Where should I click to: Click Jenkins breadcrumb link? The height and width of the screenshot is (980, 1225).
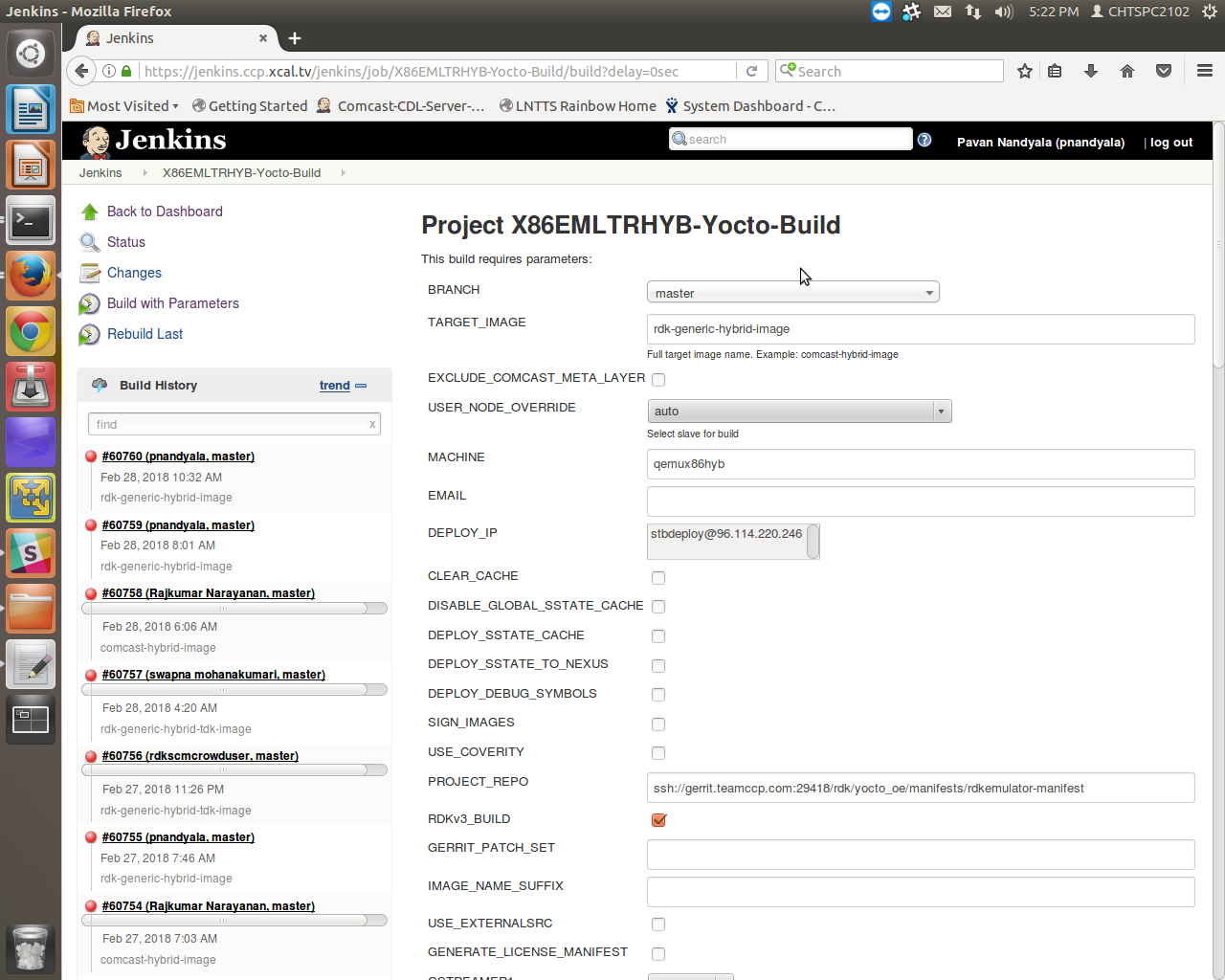coord(100,173)
